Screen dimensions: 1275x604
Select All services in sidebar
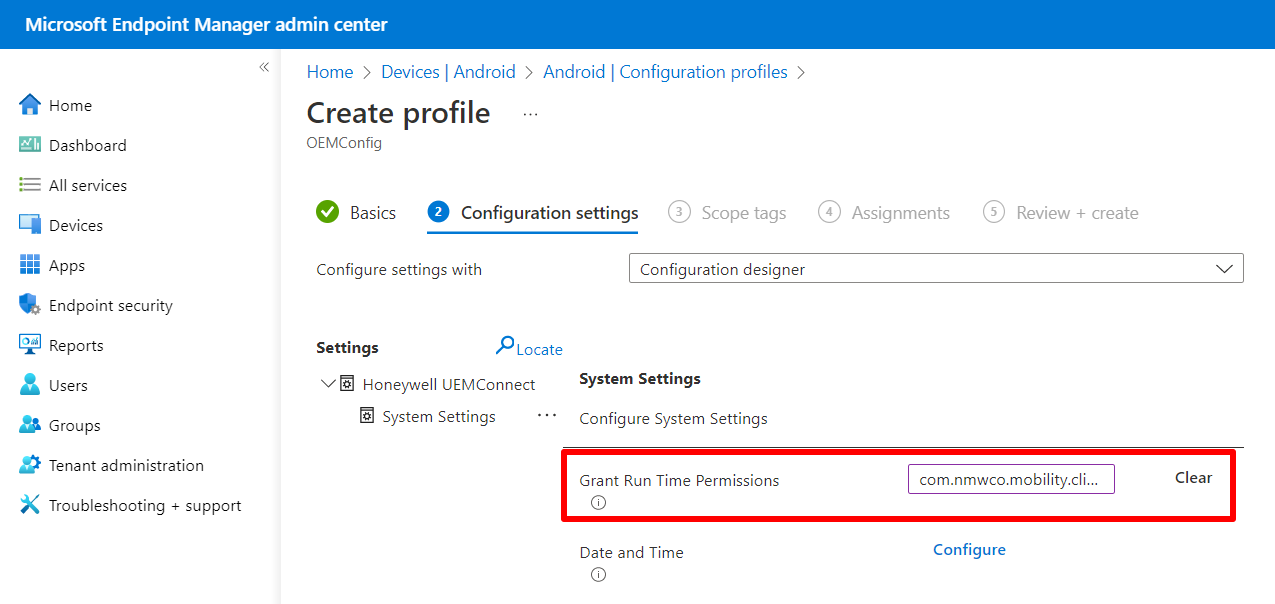pos(88,185)
